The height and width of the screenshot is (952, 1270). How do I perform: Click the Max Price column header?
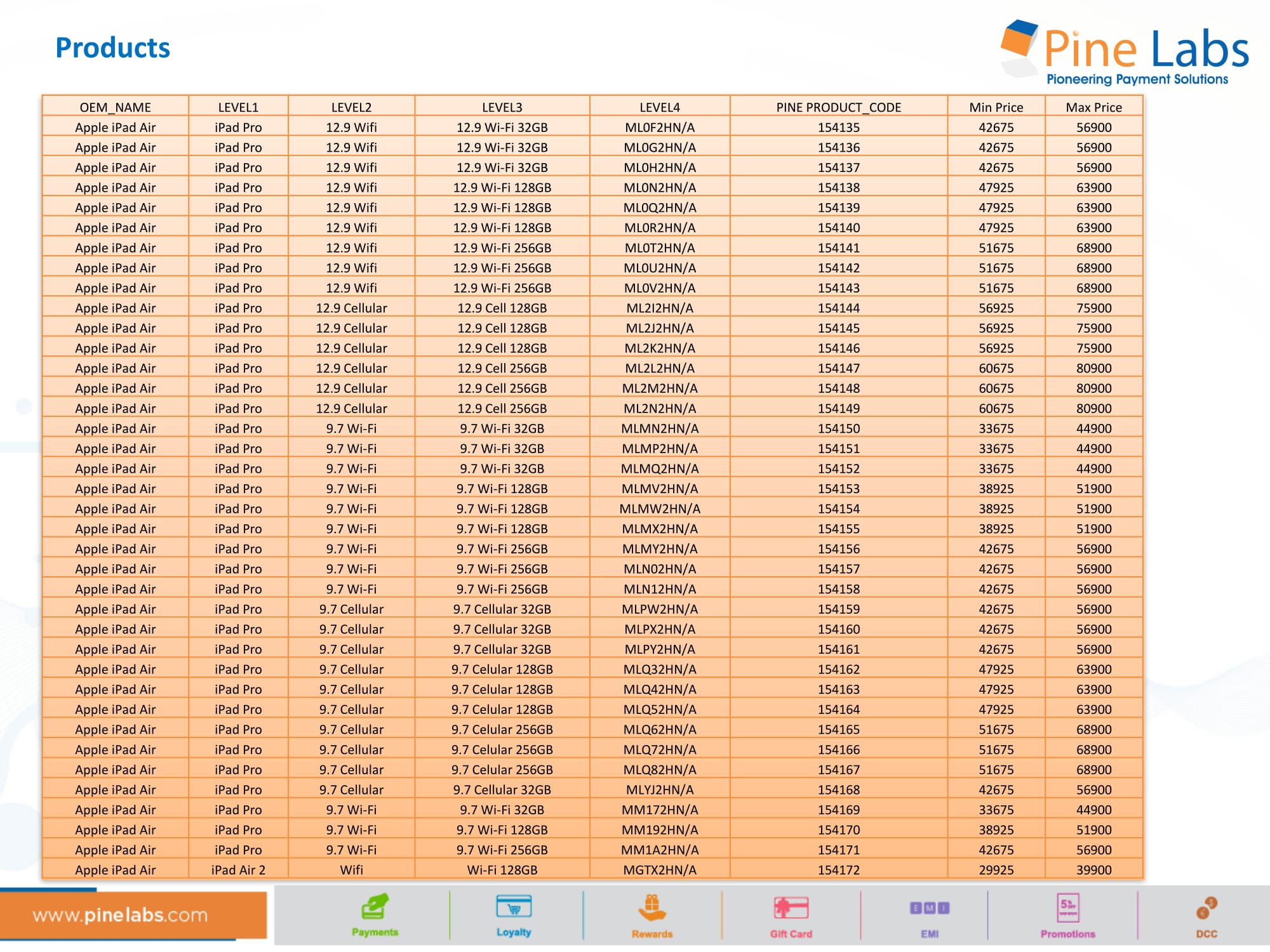(x=1093, y=107)
